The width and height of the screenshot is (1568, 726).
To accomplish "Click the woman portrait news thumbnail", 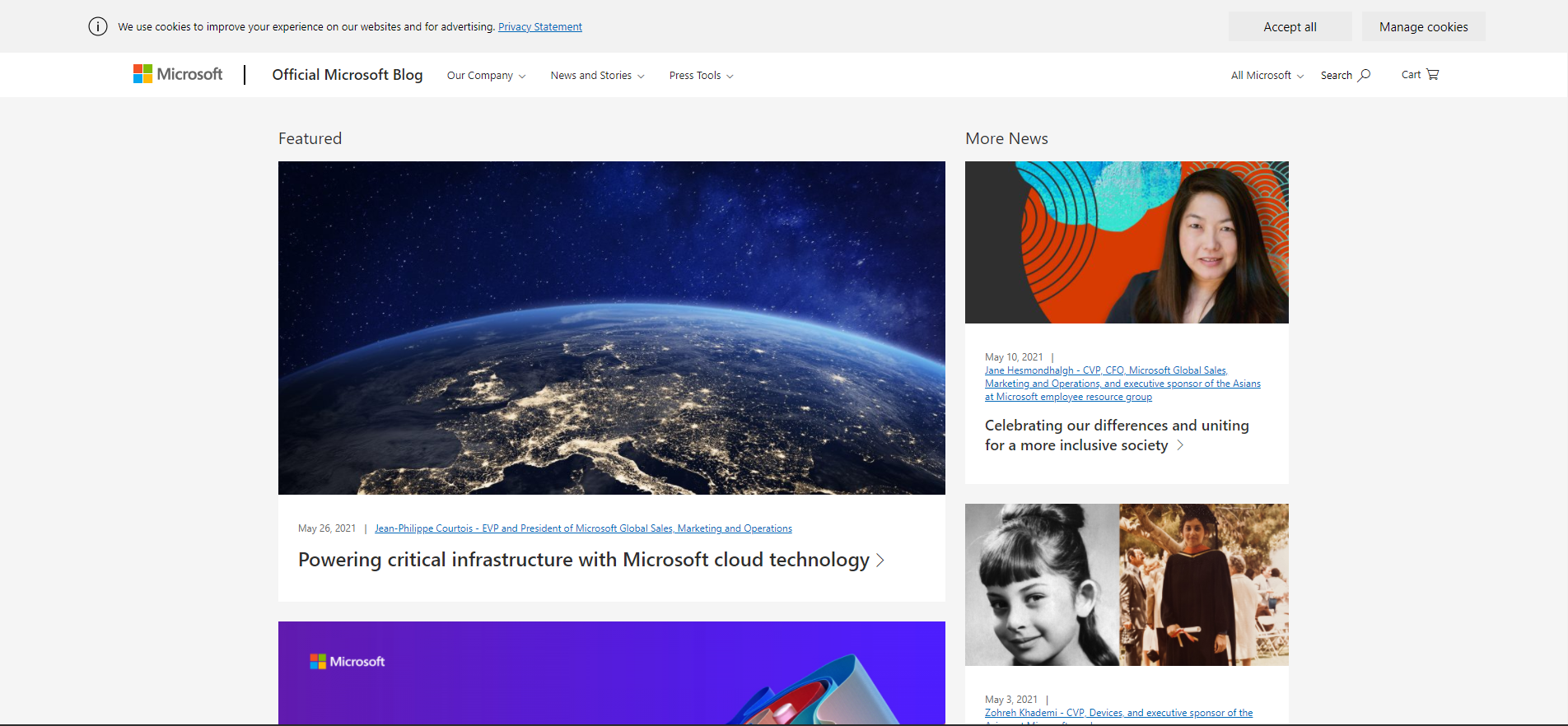I will (1127, 242).
